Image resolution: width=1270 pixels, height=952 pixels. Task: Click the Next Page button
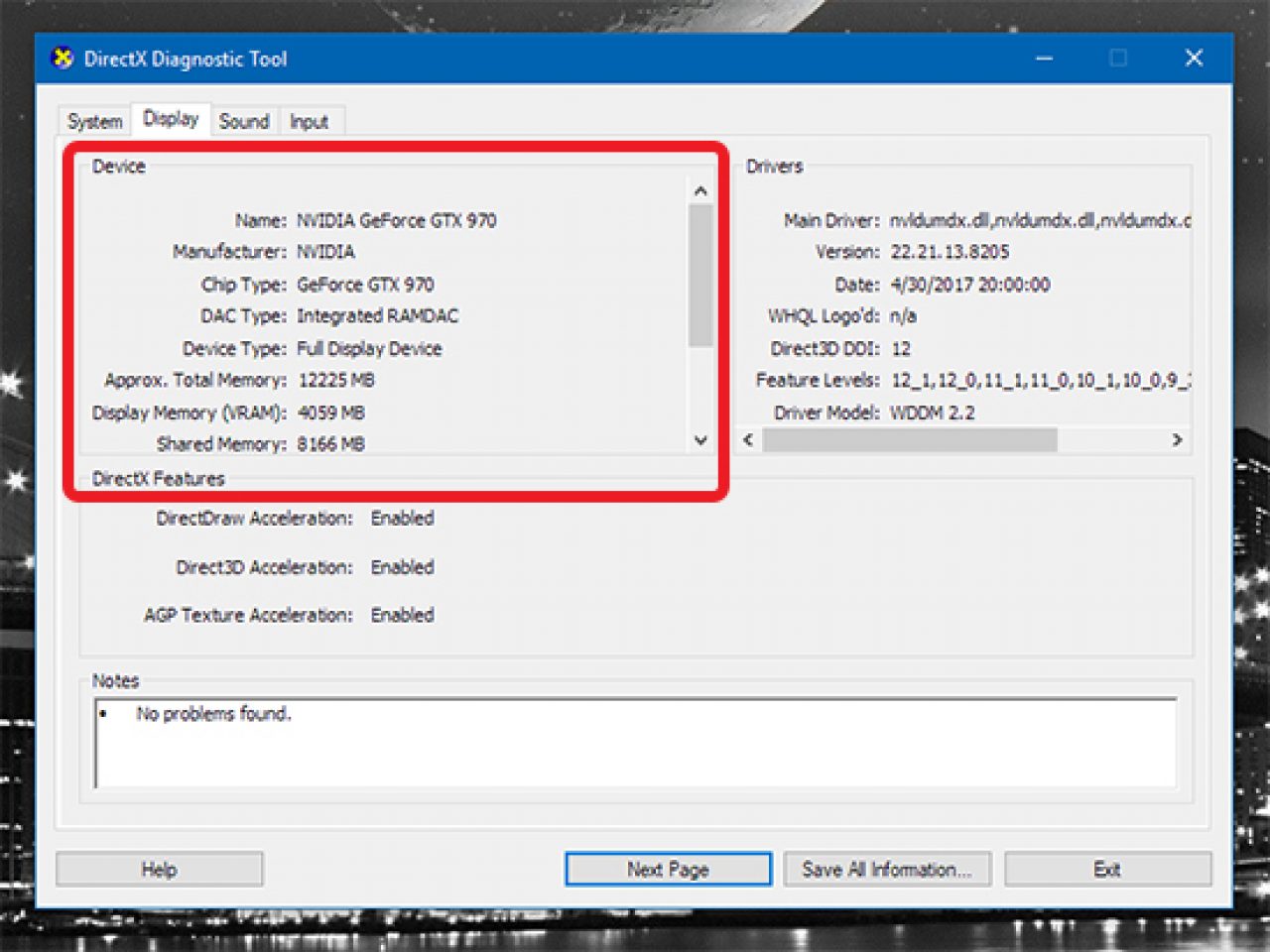667,869
